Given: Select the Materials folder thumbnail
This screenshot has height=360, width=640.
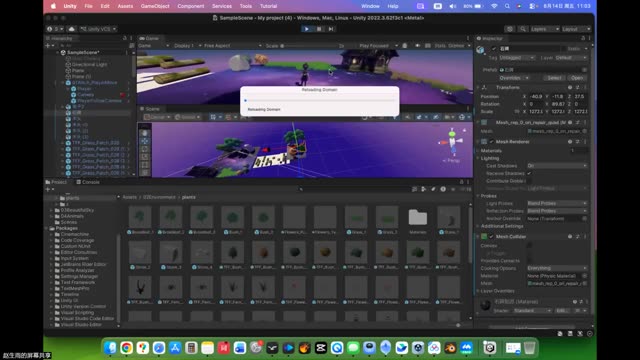Looking at the screenshot, I should coord(418,218).
